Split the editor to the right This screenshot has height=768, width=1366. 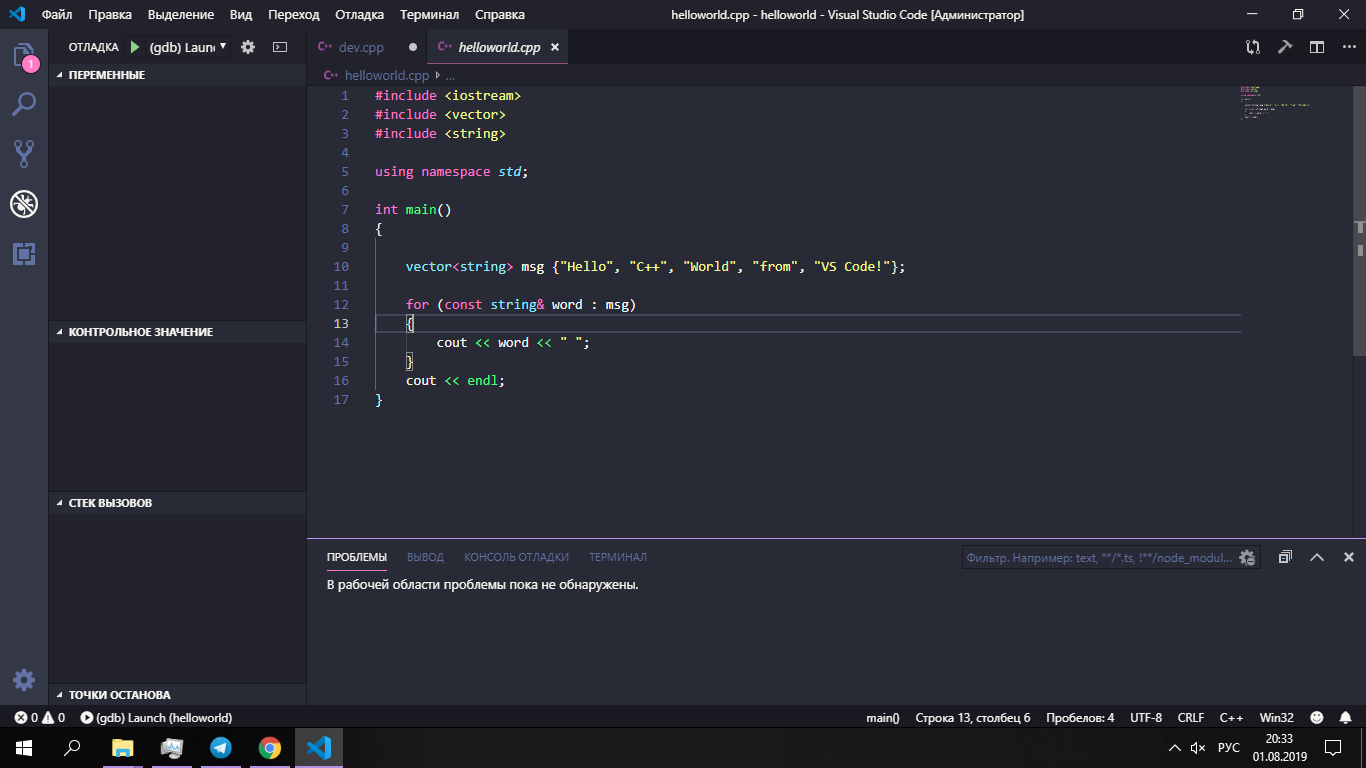click(x=1317, y=47)
